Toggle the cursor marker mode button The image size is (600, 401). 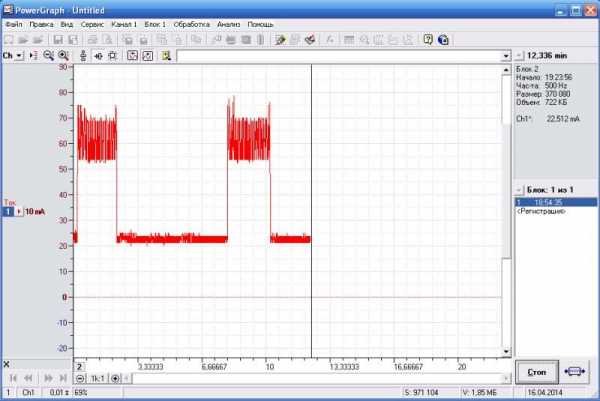click(33, 56)
